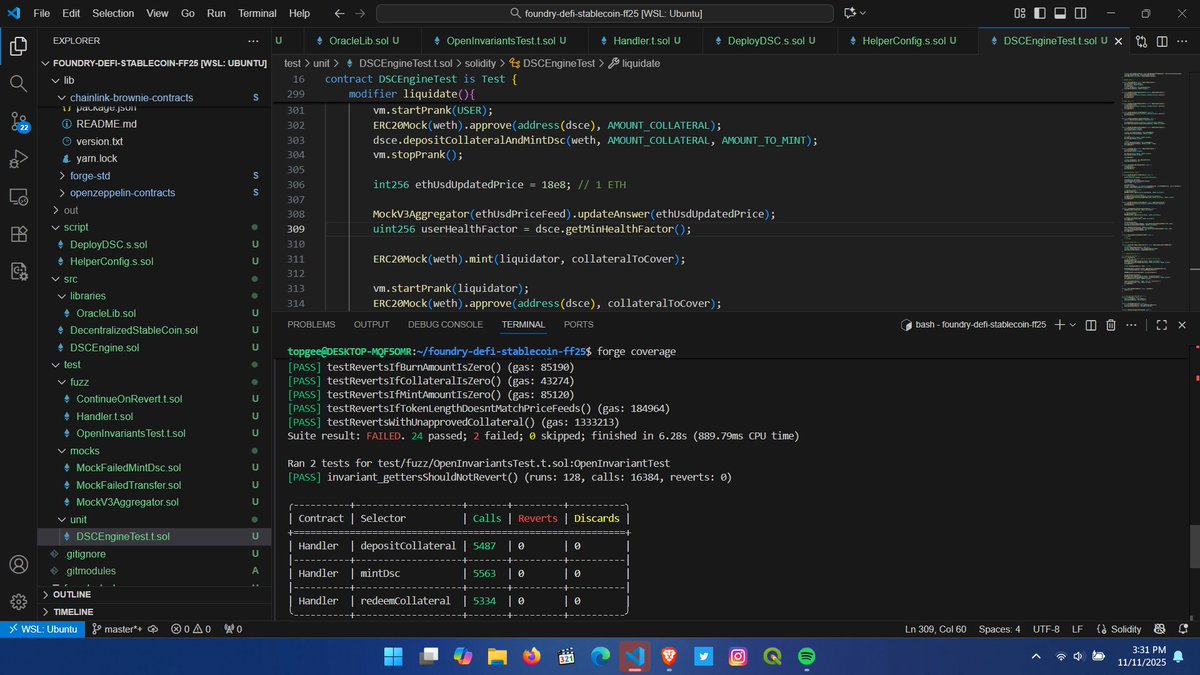
Task: Open OracleLib.sol file in explorer tree
Action: tap(106, 313)
